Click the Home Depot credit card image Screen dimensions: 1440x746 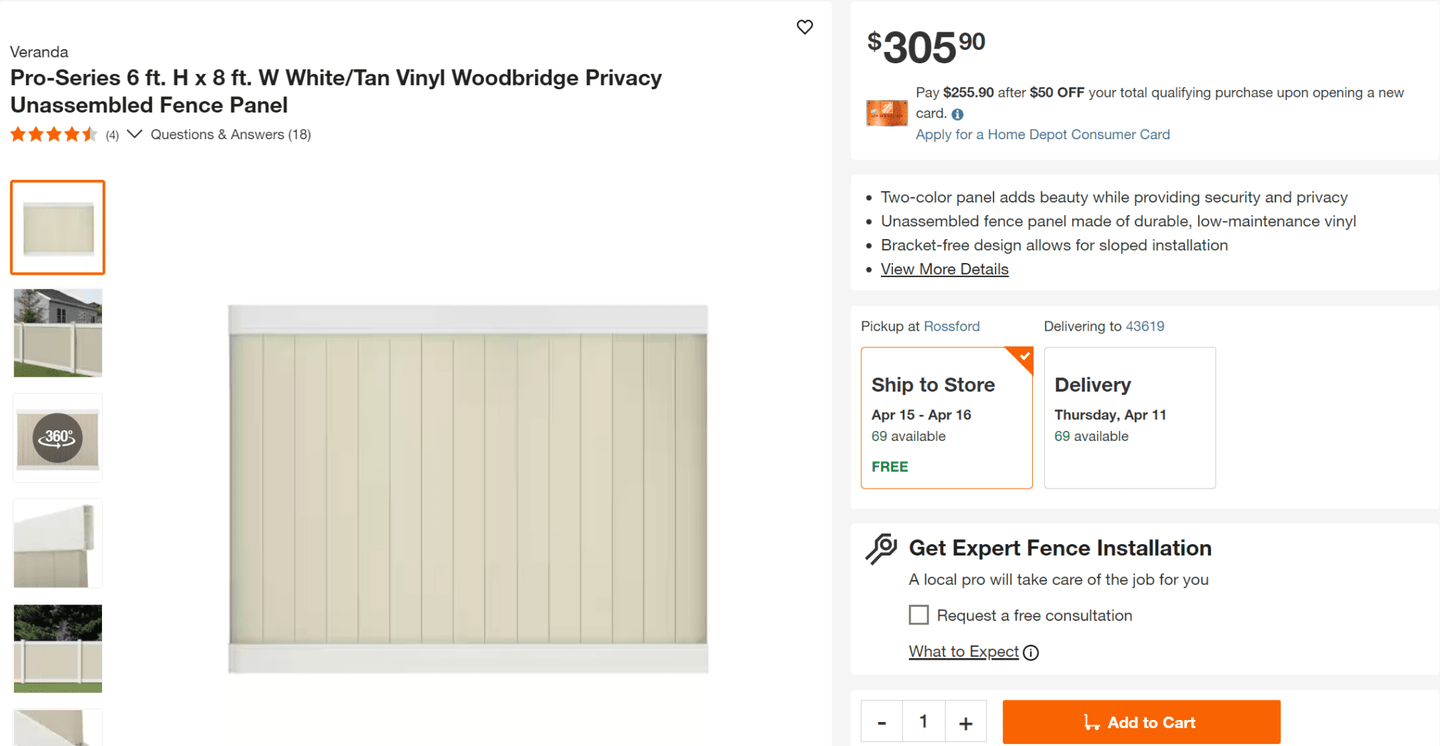pyautogui.click(x=887, y=112)
